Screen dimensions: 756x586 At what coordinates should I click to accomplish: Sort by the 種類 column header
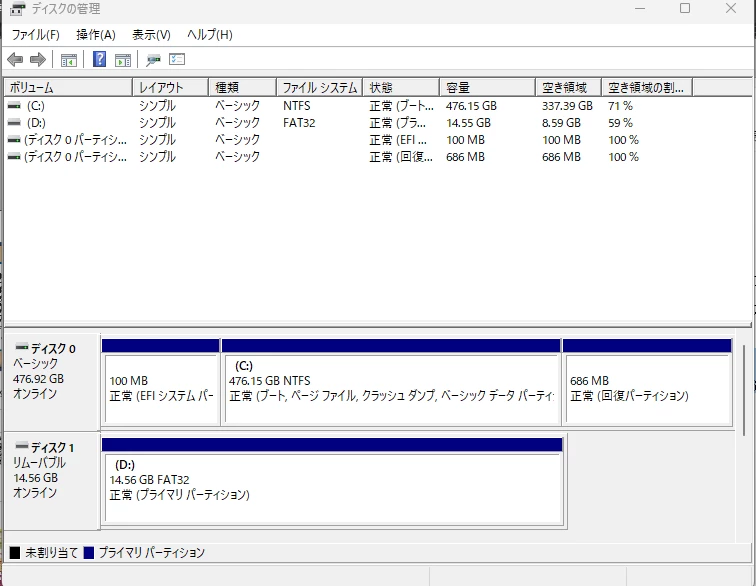click(x=243, y=87)
